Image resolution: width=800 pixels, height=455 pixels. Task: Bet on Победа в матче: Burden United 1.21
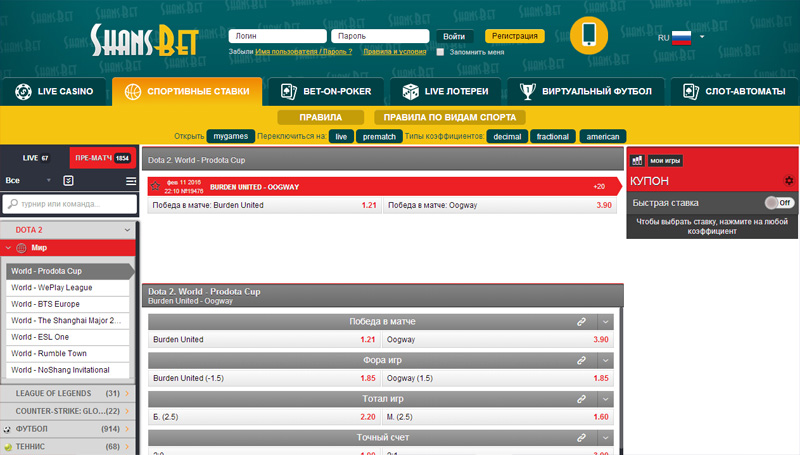tap(264, 205)
